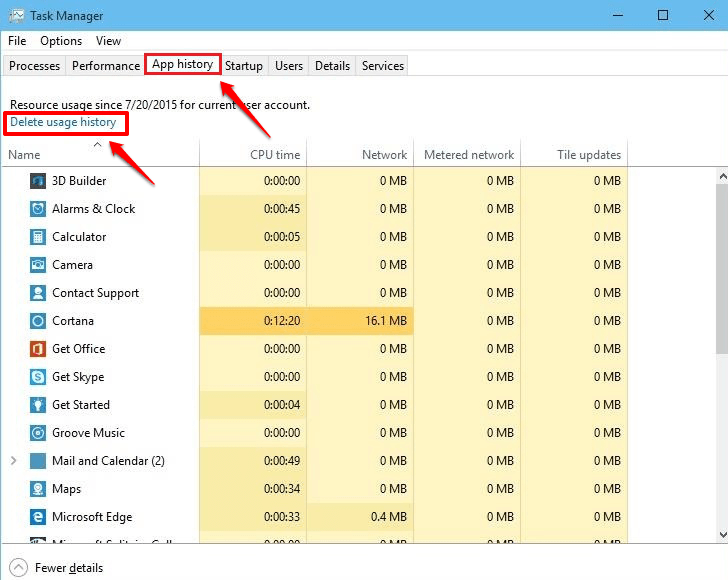Open the View menu
This screenshot has height=580, width=728.
108,41
